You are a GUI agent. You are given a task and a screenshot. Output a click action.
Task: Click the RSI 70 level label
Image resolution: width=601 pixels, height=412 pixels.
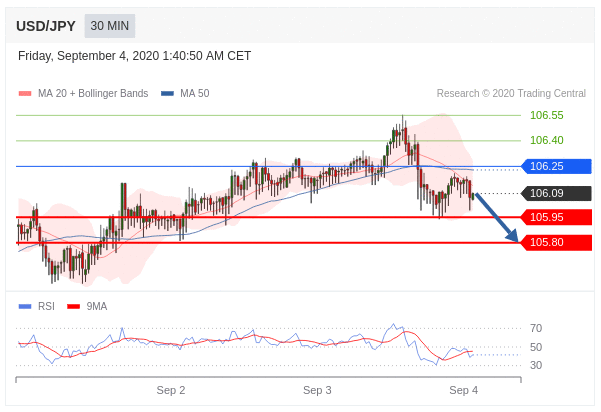[536, 328]
